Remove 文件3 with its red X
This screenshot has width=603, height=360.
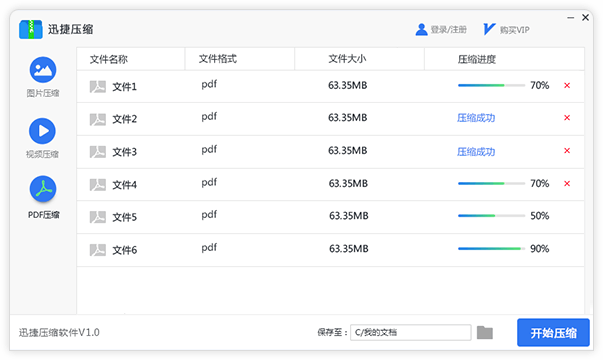567,150
